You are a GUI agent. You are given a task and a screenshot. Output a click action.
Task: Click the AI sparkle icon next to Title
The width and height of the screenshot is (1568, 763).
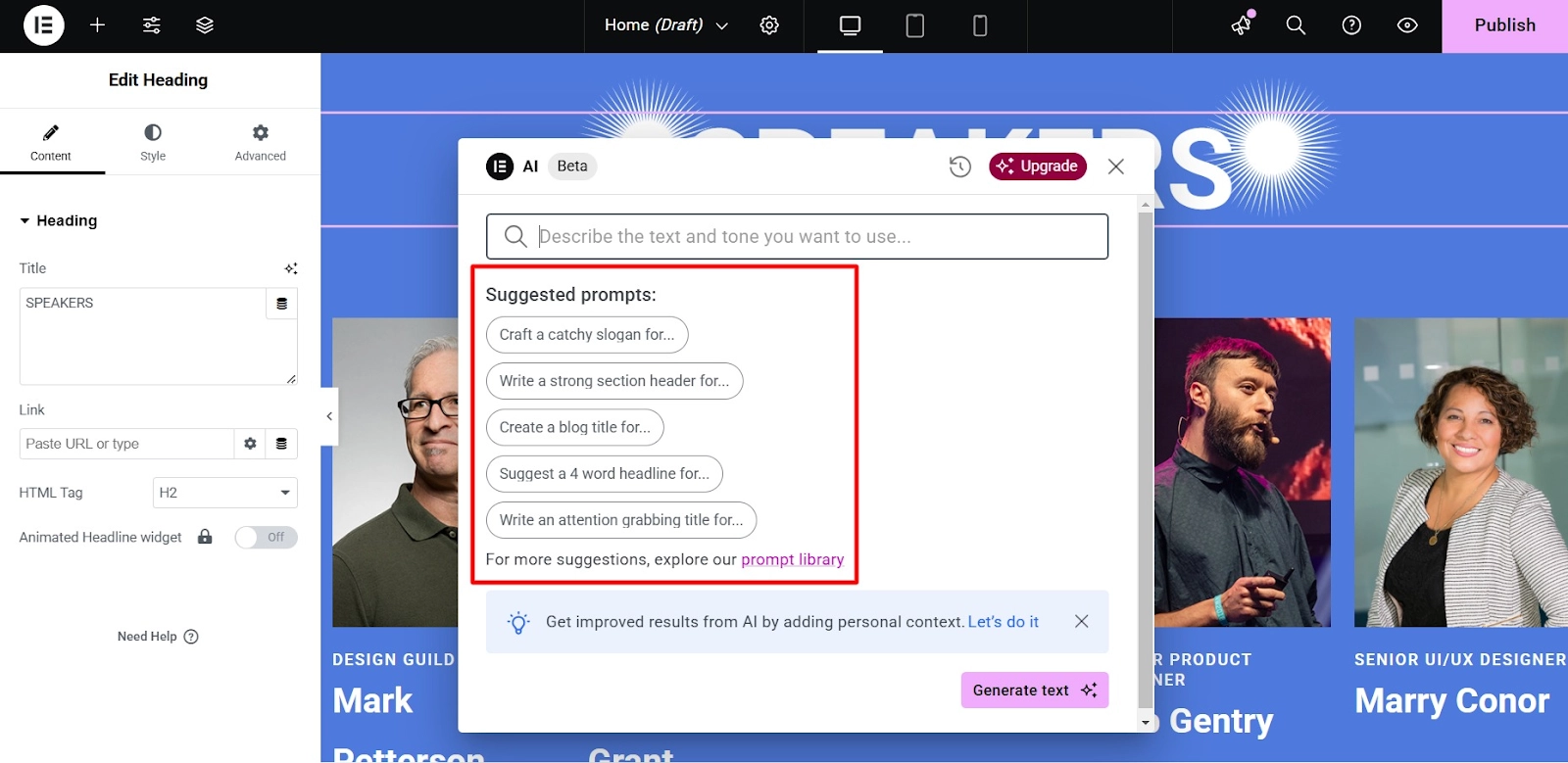click(291, 268)
